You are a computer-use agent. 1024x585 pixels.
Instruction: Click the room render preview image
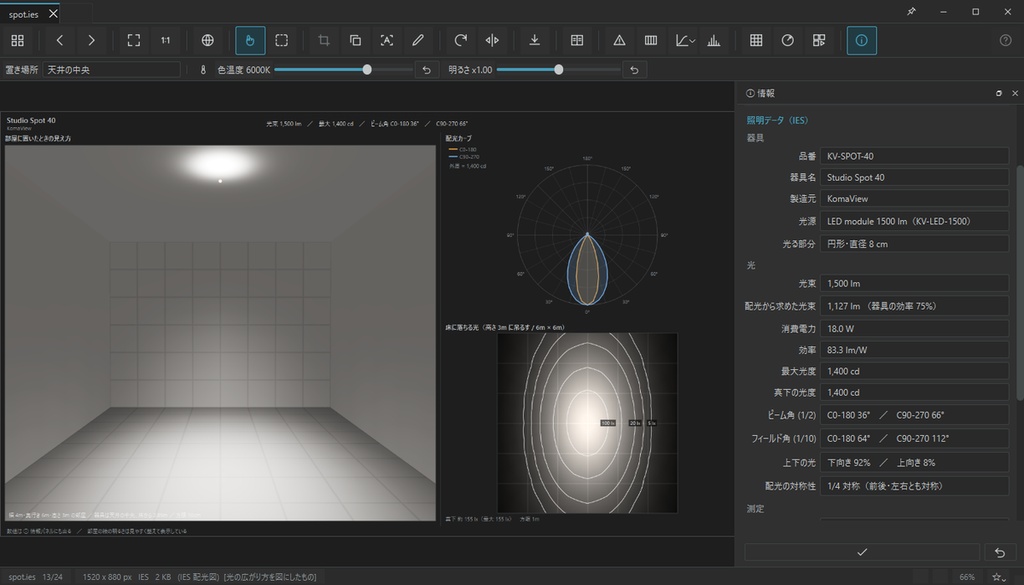point(220,333)
